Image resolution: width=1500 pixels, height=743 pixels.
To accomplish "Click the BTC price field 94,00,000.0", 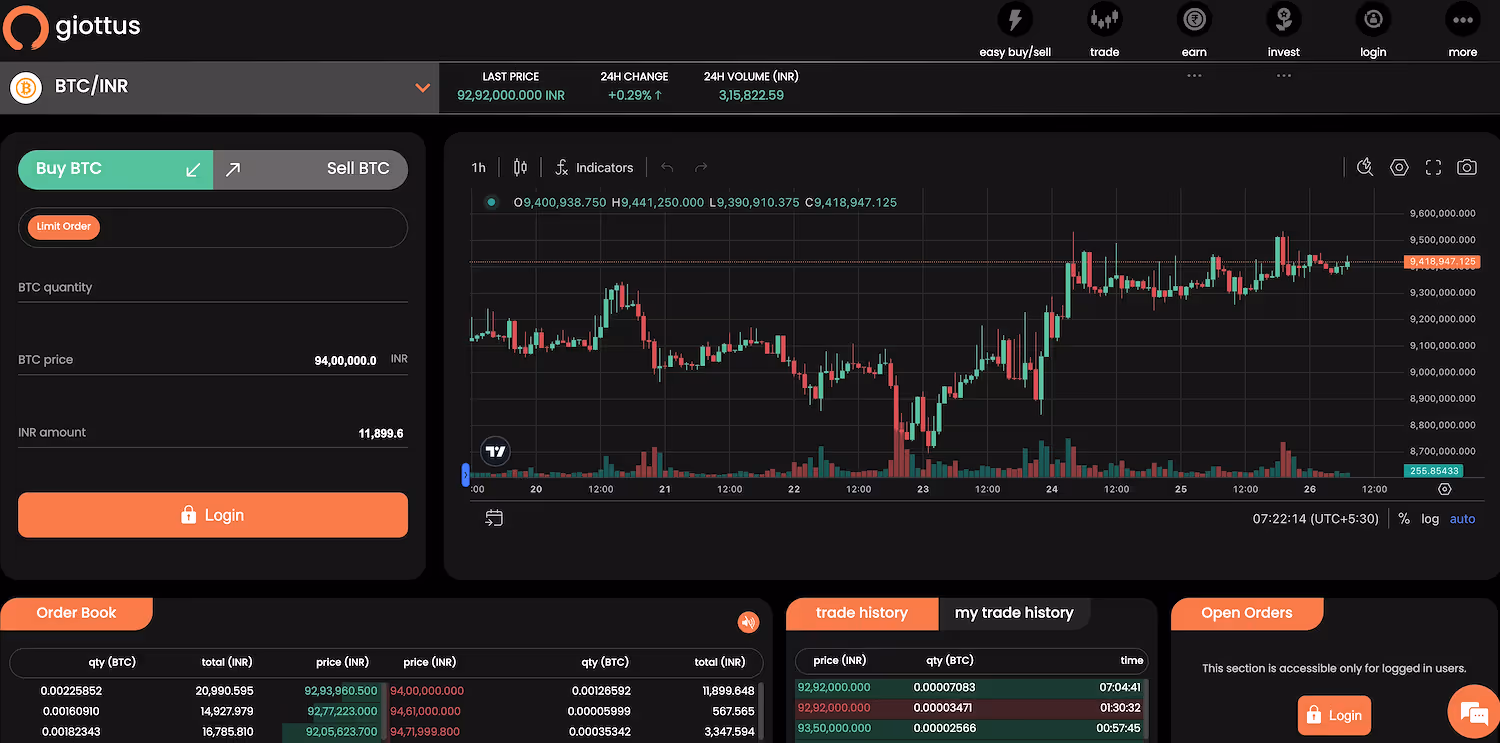I will (213, 360).
